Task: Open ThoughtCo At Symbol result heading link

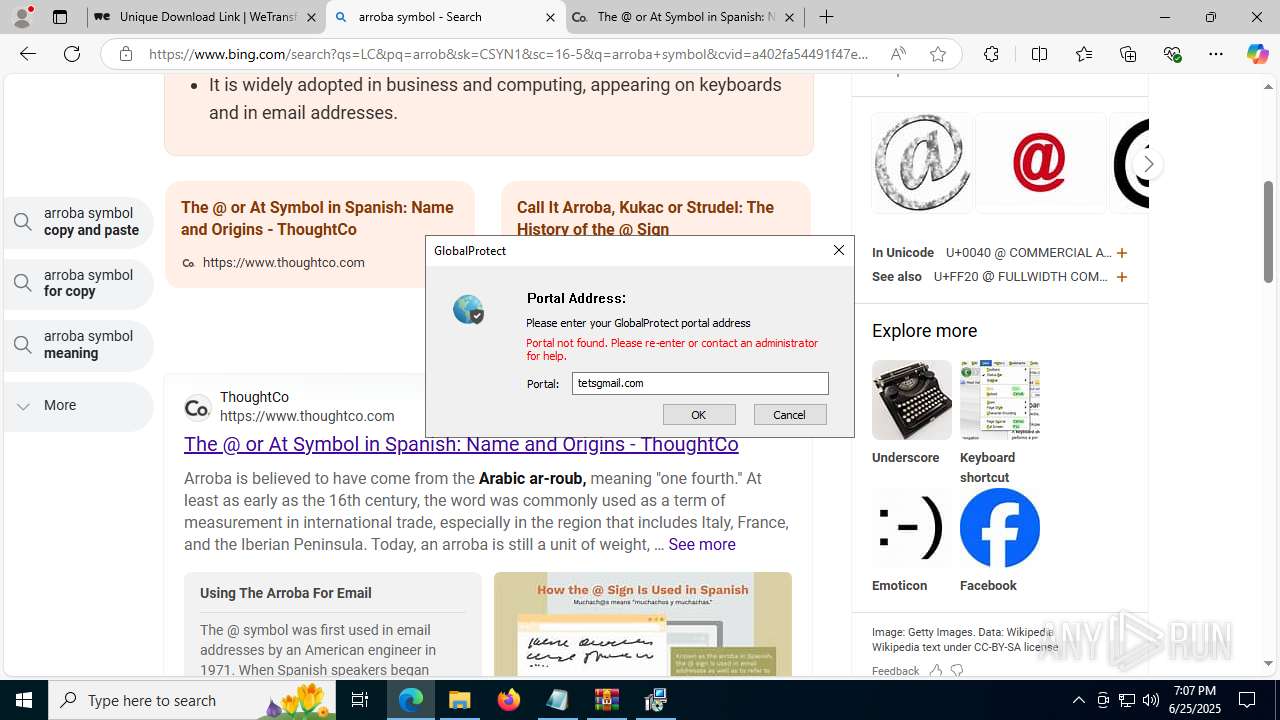Action: click(x=461, y=444)
